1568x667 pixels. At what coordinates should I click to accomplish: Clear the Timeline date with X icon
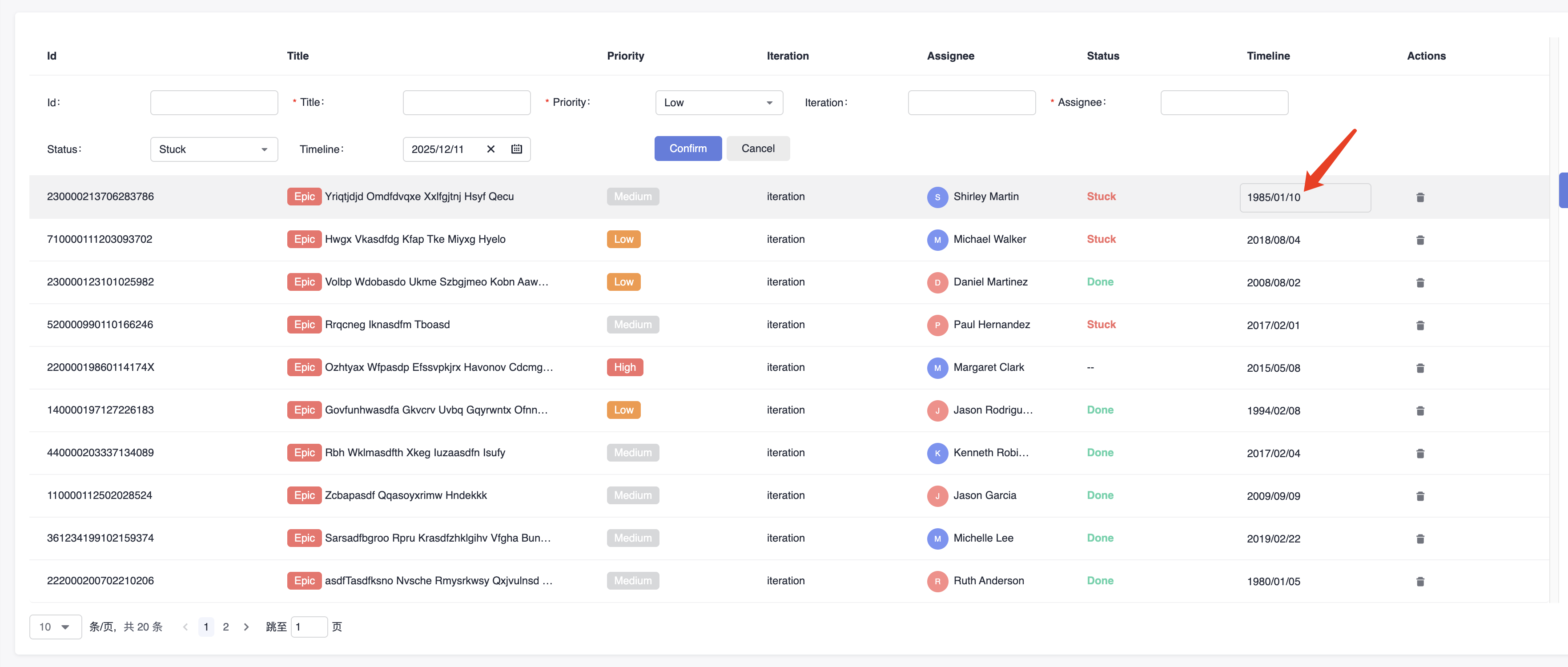pos(491,149)
